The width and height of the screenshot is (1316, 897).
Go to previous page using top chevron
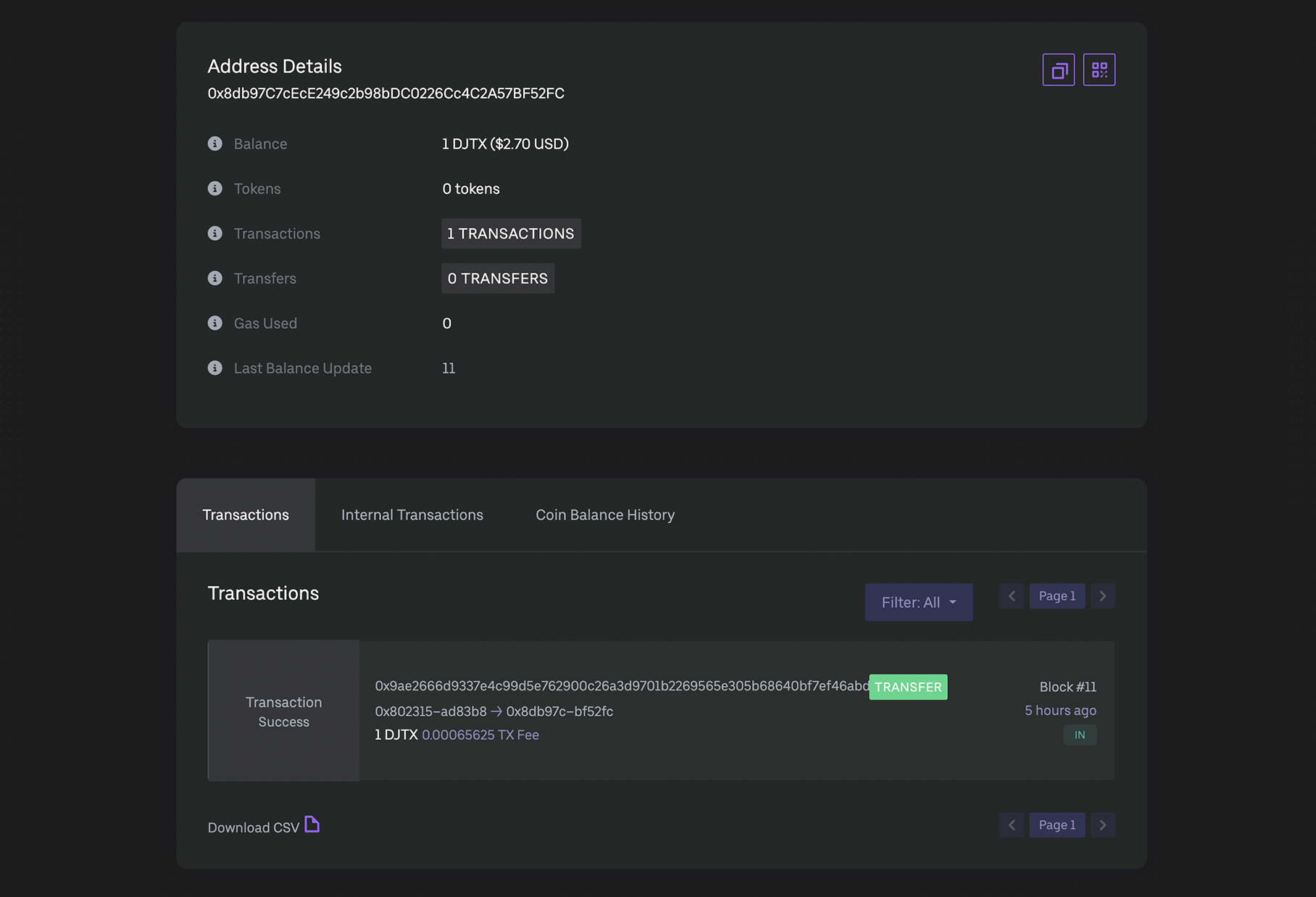pos(1012,596)
